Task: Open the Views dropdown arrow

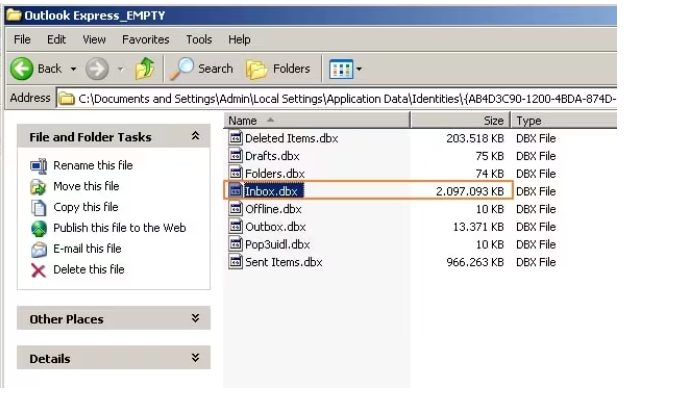Action: click(359, 69)
